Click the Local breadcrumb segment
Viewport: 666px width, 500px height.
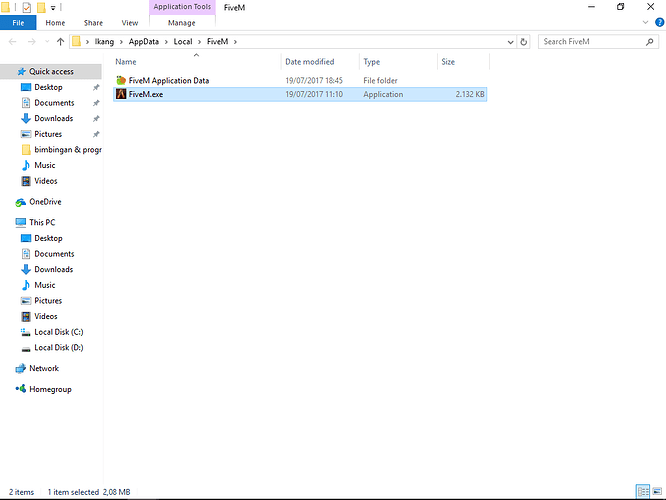(x=183, y=42)
